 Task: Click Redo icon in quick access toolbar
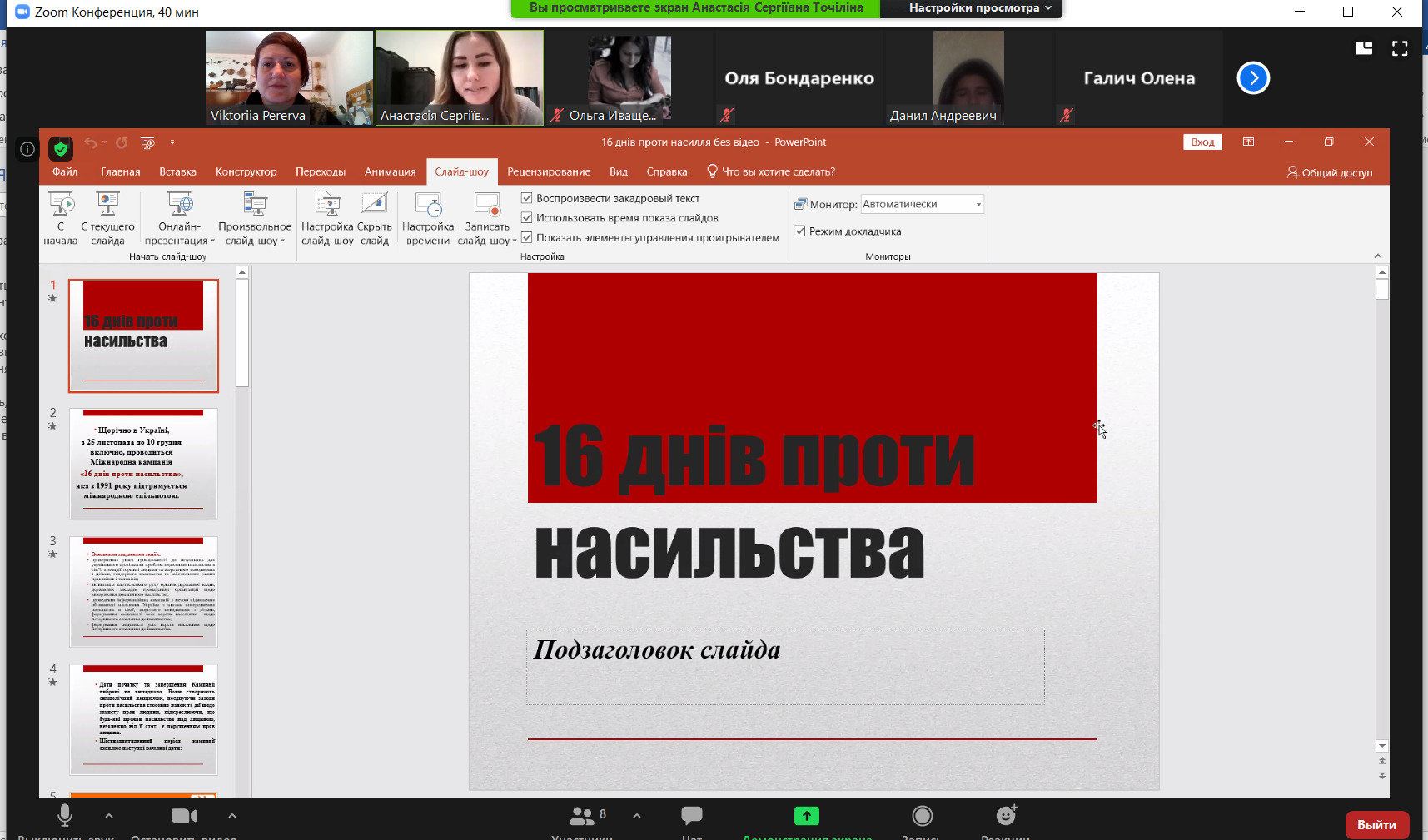[x=122, y=142]
